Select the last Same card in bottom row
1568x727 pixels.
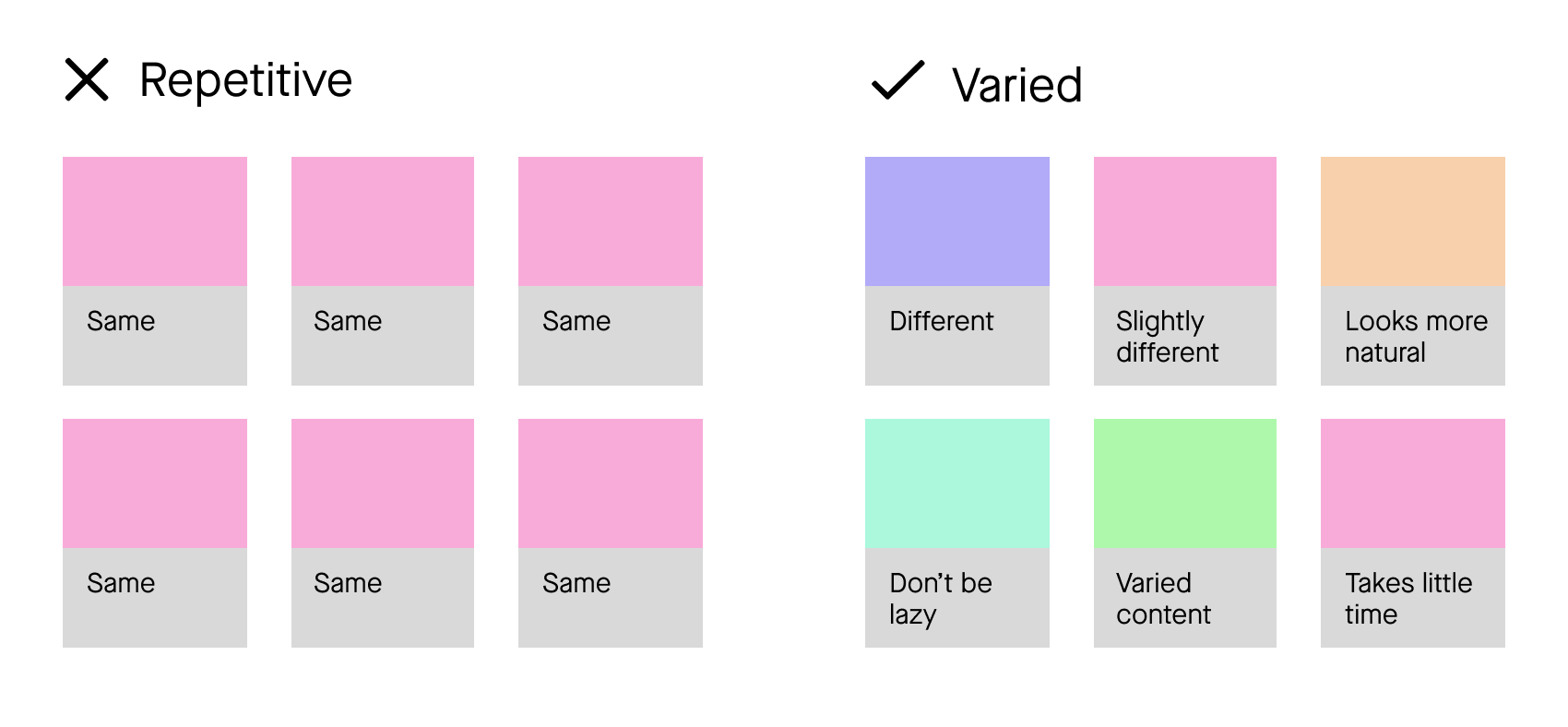point(611,533)
